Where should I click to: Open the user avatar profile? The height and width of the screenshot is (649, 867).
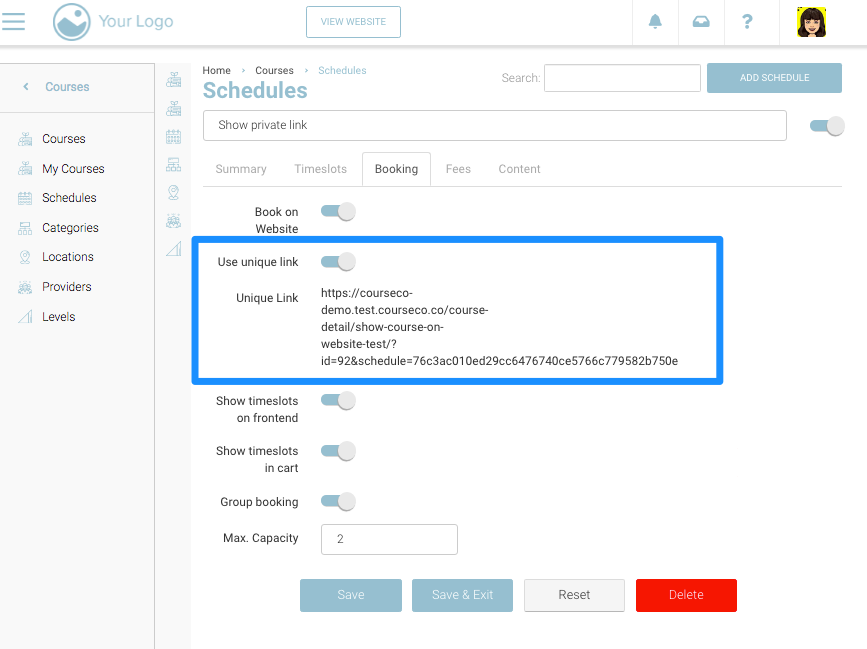tap(811, 22)
